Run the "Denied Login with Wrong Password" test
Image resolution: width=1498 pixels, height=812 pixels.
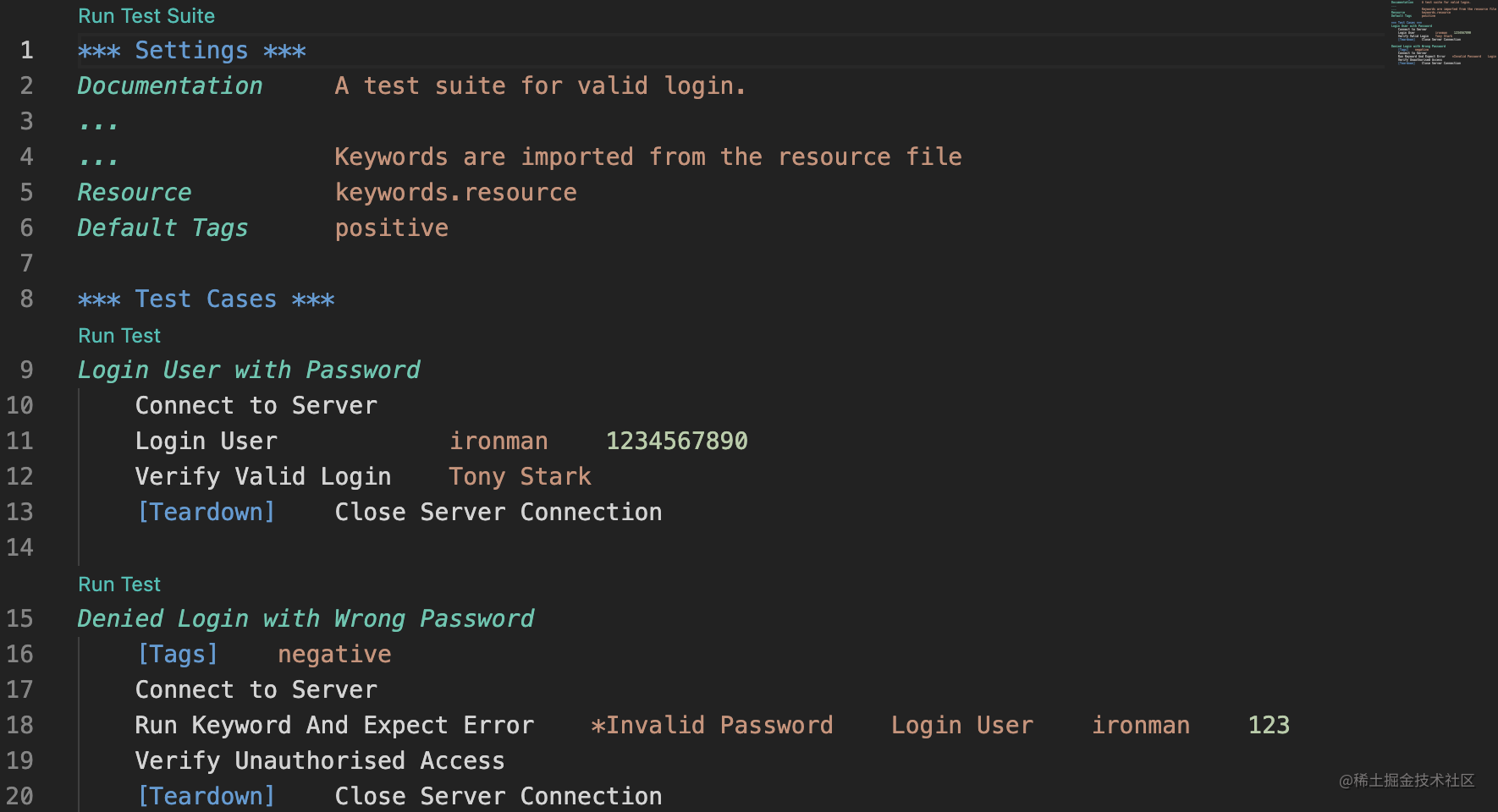coord(118,584)
